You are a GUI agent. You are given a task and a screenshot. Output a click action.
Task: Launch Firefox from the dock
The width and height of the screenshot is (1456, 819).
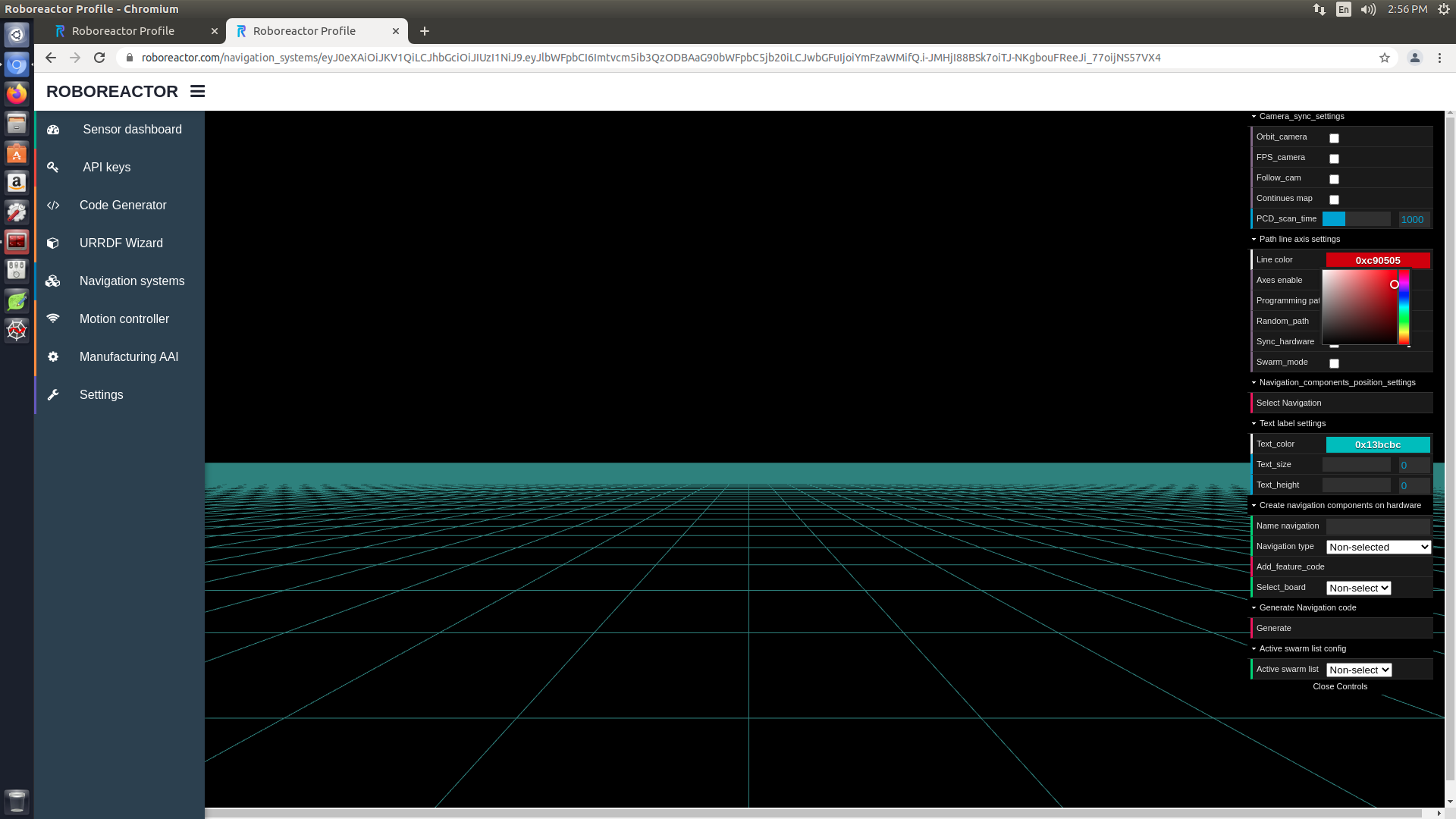(17, 94)
